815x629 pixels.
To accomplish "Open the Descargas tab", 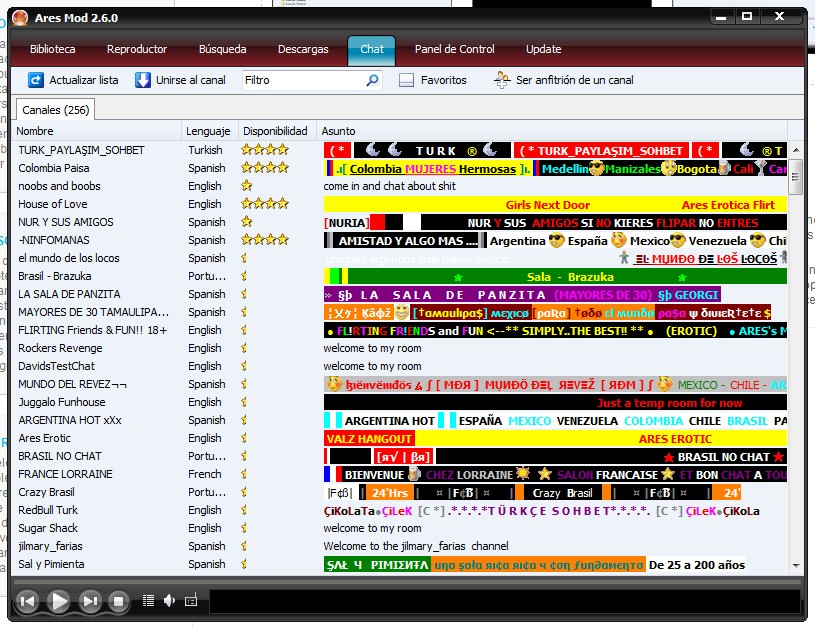I will pyautogui.click(x=303, y=49).
